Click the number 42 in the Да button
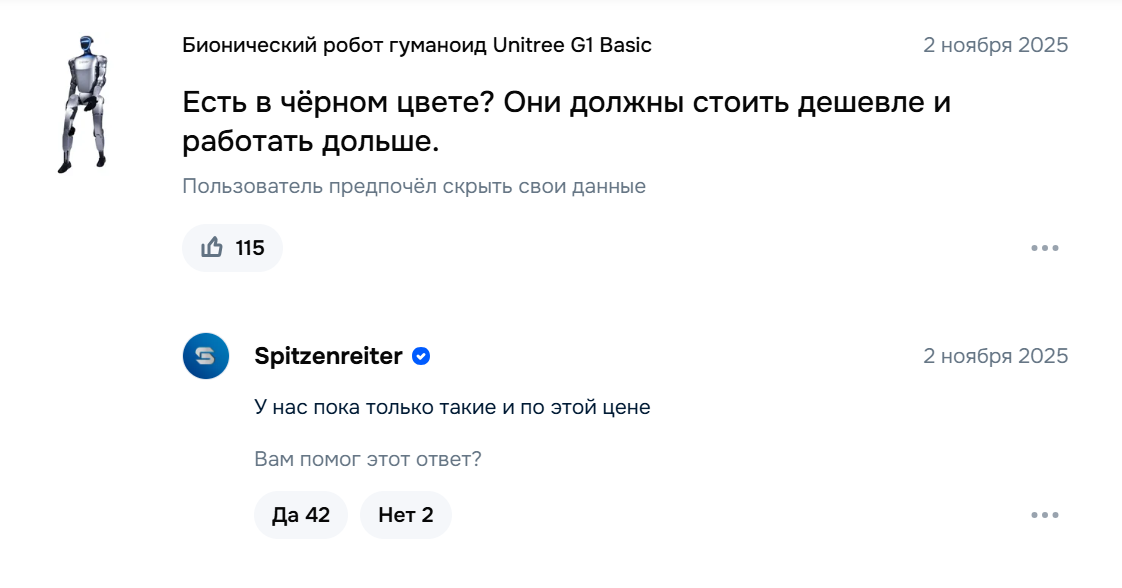 pyautogui.click(x=318, y=515)
